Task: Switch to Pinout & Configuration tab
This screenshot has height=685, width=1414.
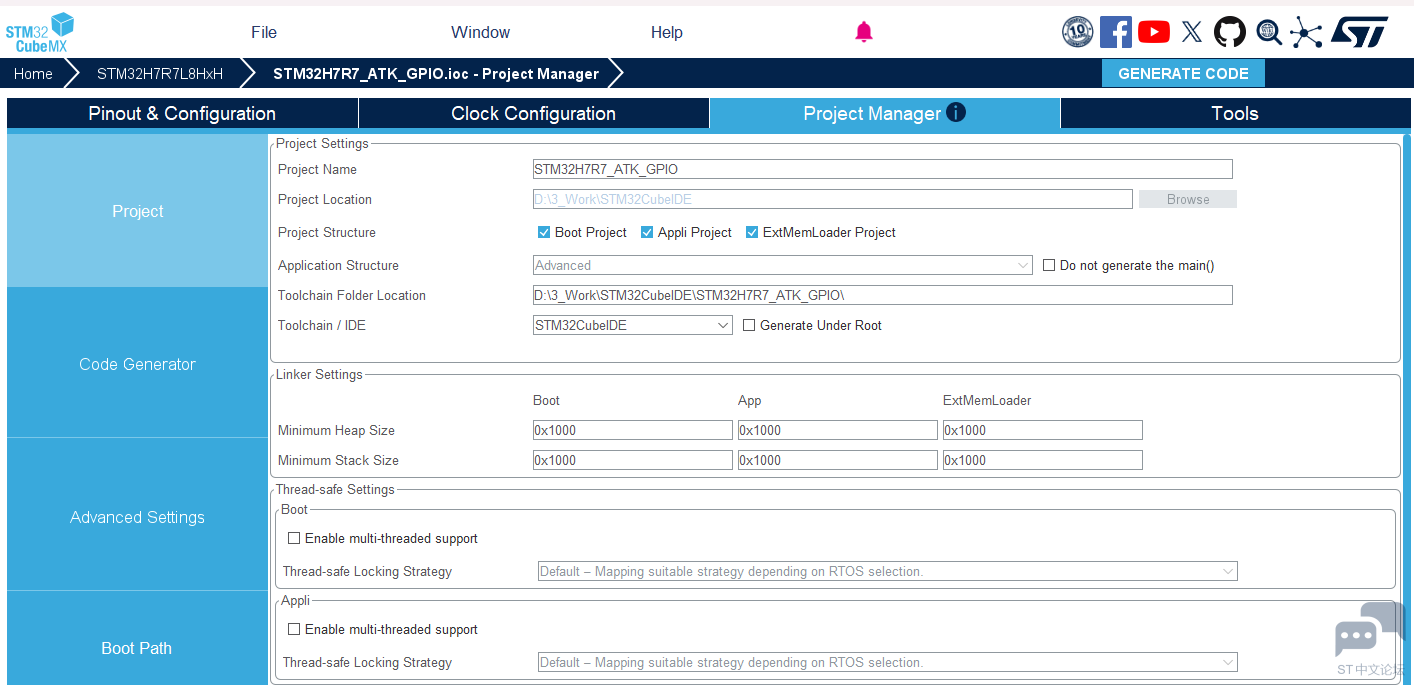Action: pos(182,113)
